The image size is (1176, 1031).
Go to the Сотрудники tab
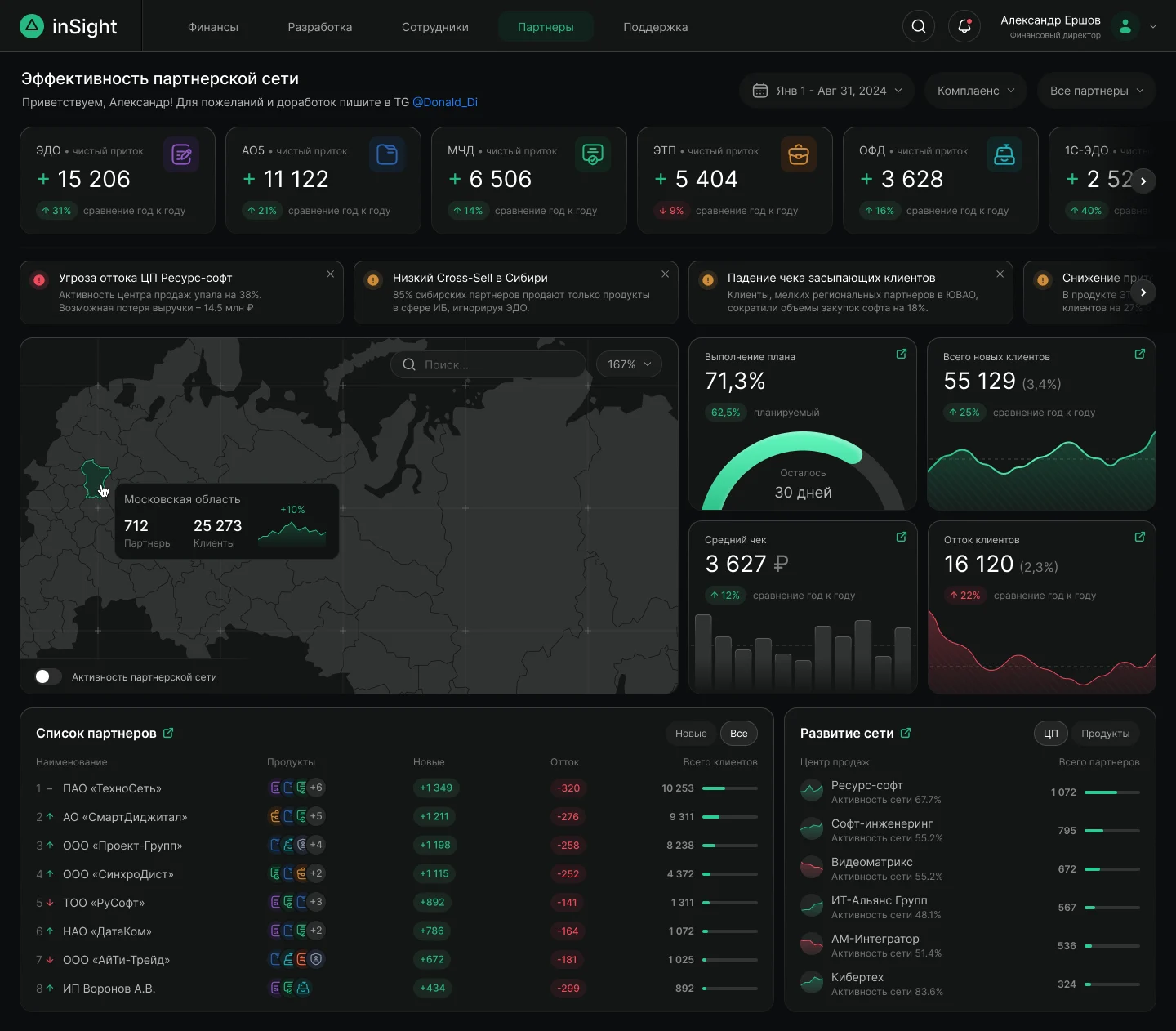(435, 27)
